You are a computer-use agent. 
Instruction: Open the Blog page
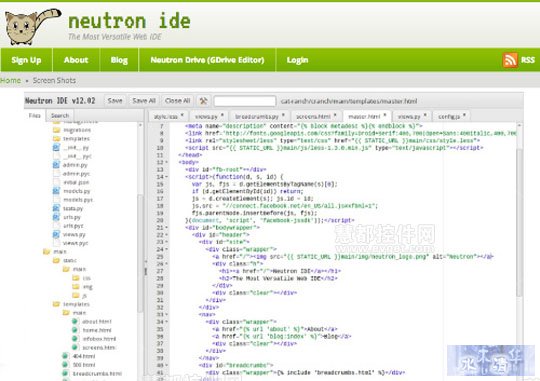click(x=119, y=60)
